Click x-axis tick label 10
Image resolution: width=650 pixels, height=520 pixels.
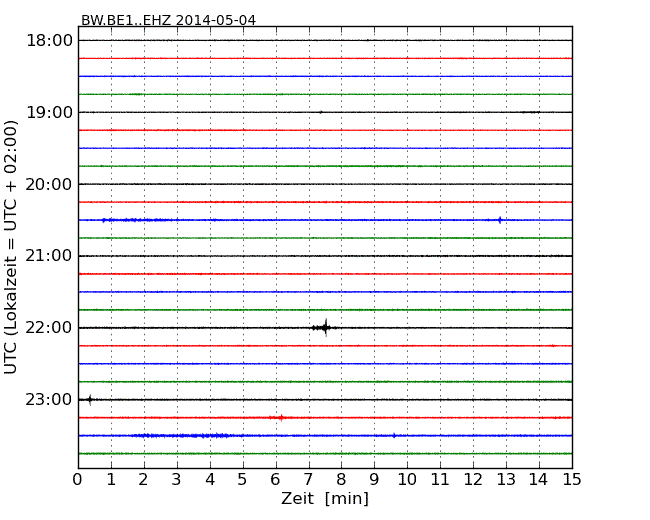click(407, 480)
